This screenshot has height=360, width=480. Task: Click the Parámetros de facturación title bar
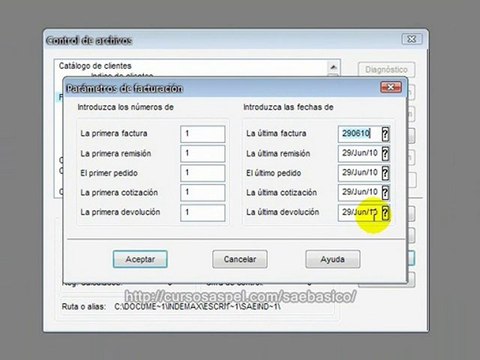click(220, 88)
